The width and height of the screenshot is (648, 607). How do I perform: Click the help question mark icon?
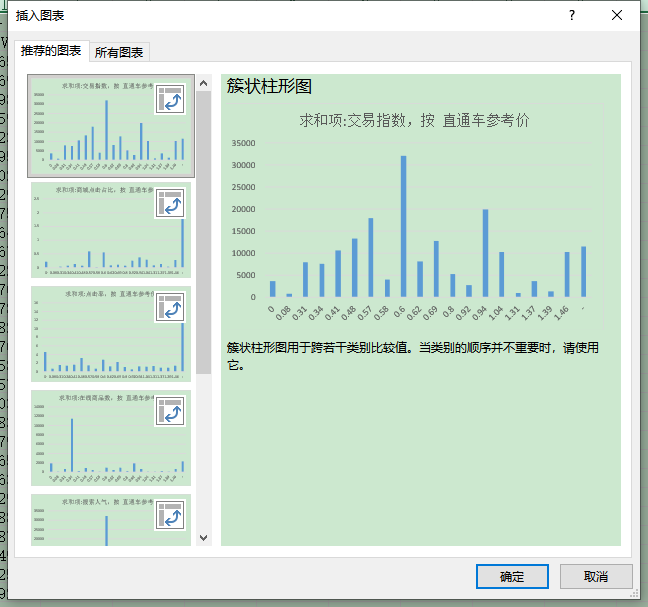571,15
